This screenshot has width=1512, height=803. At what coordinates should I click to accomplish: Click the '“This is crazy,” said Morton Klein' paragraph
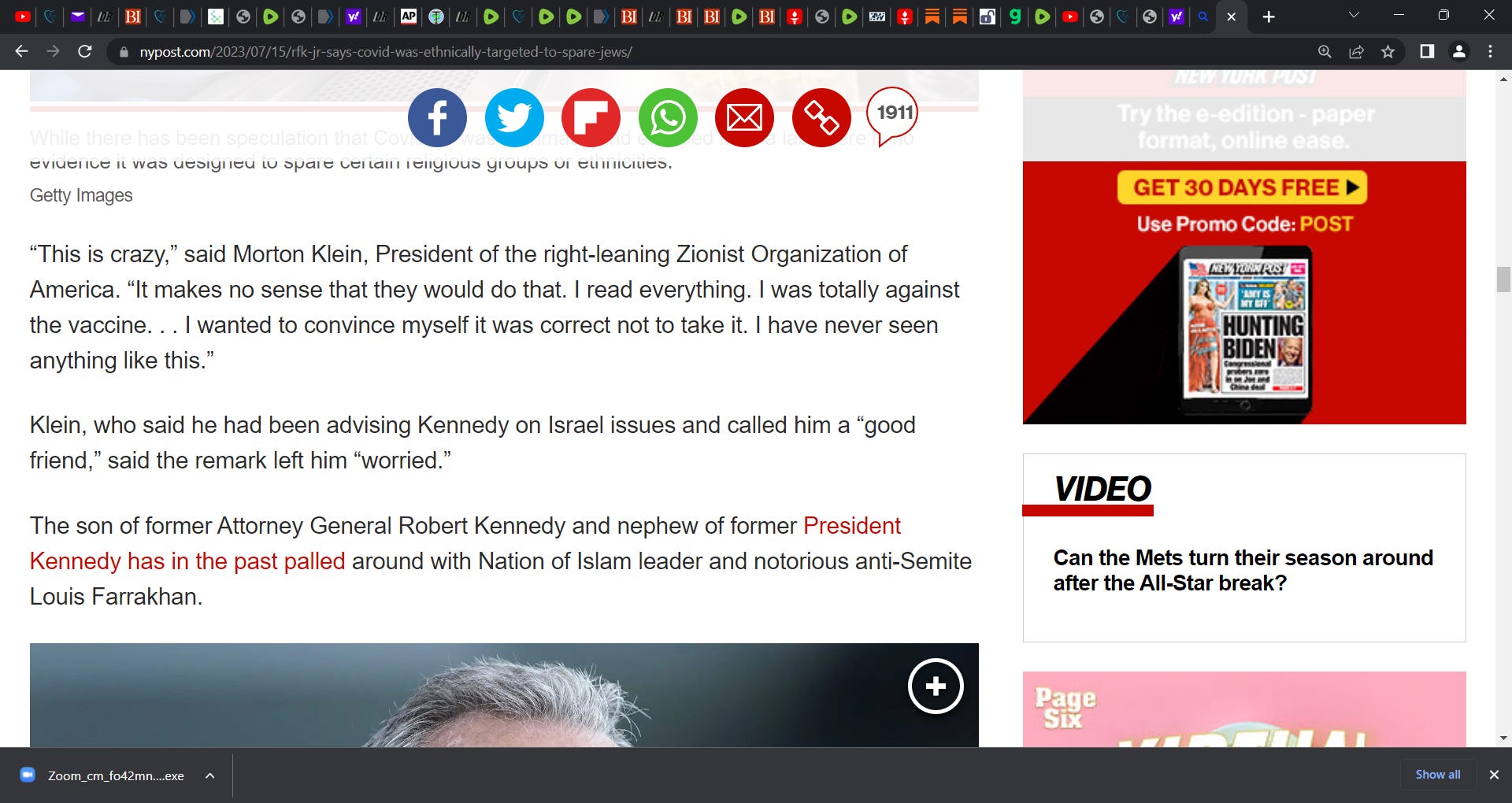(495, 307)
